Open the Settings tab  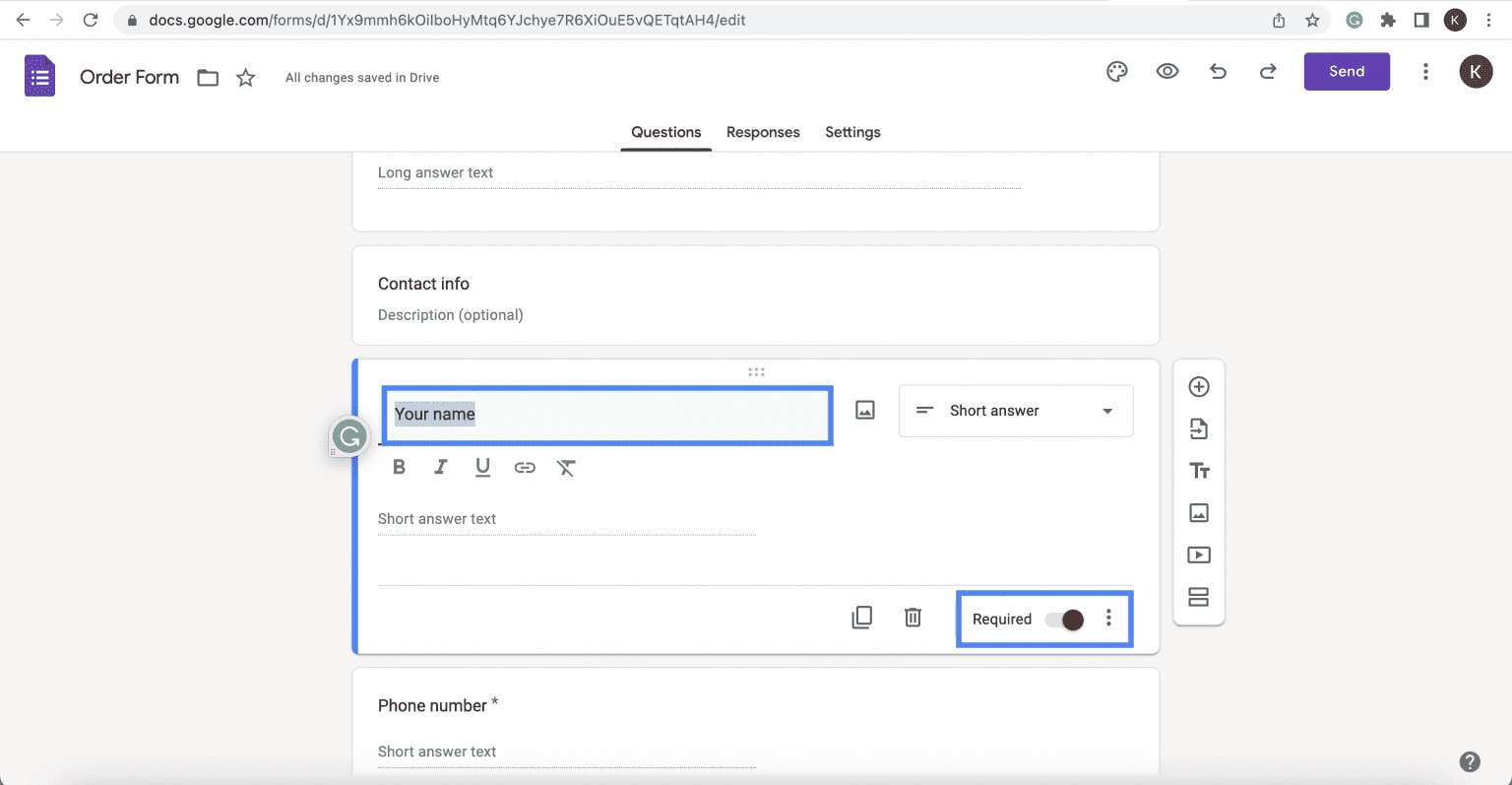pyautogui.click(x=852, y=132)
